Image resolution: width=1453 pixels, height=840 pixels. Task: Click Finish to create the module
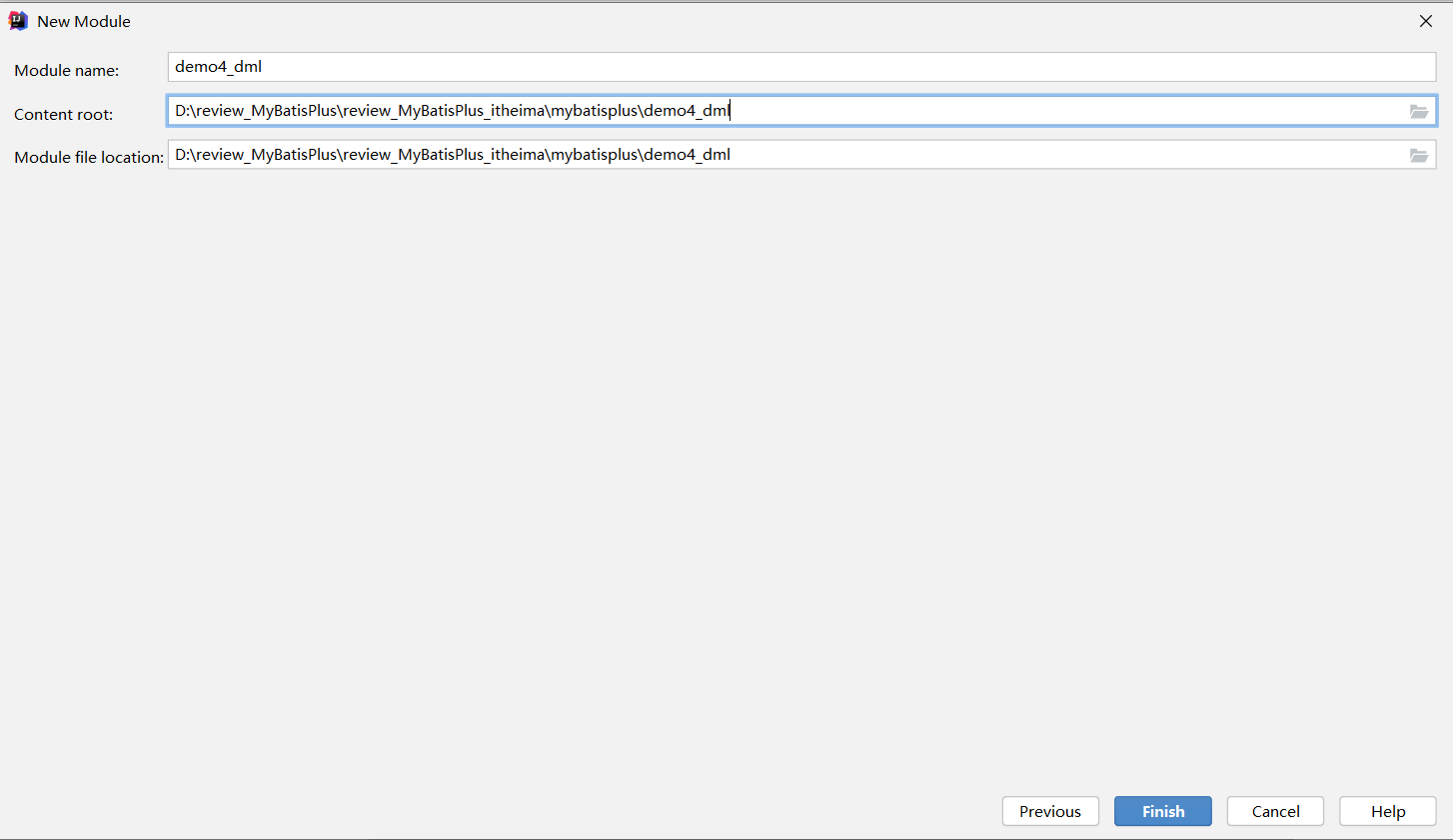1163,811
